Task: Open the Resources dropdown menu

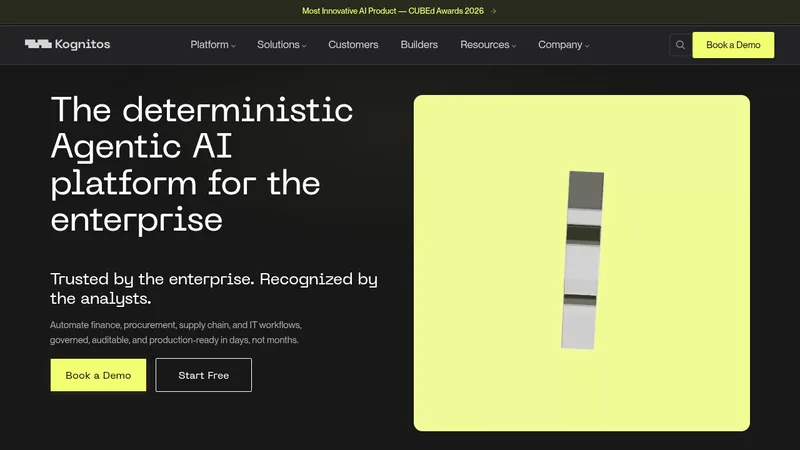Action: (488, 45)
